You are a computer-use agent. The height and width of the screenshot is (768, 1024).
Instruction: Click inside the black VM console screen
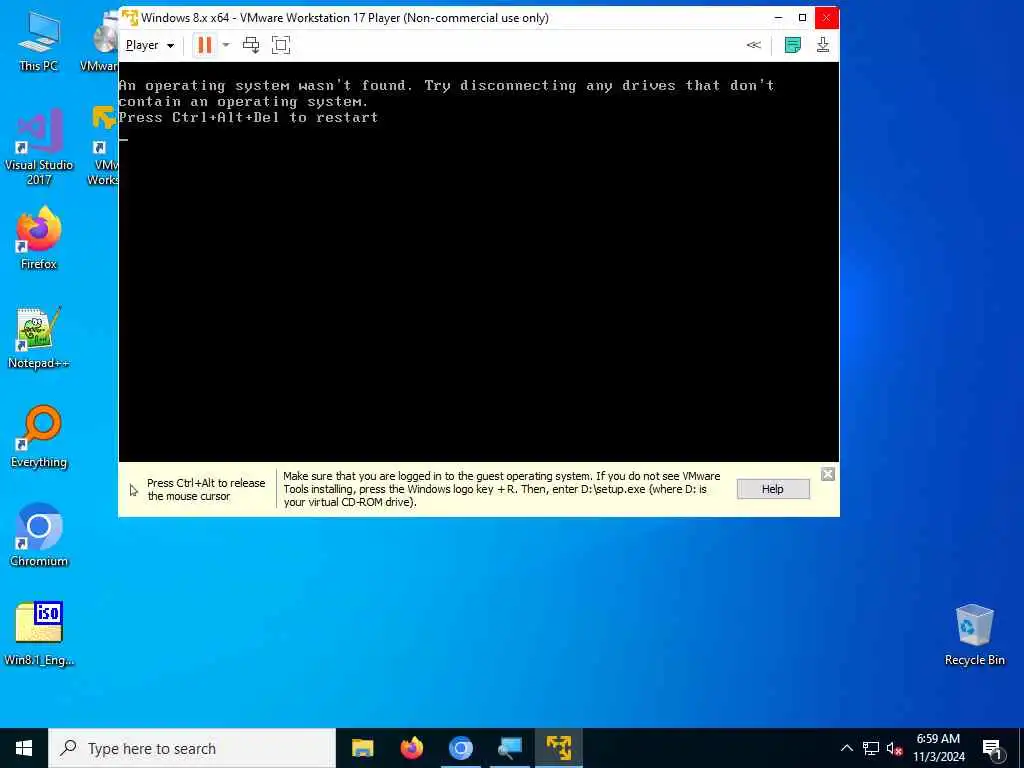[x=478, y=261]
